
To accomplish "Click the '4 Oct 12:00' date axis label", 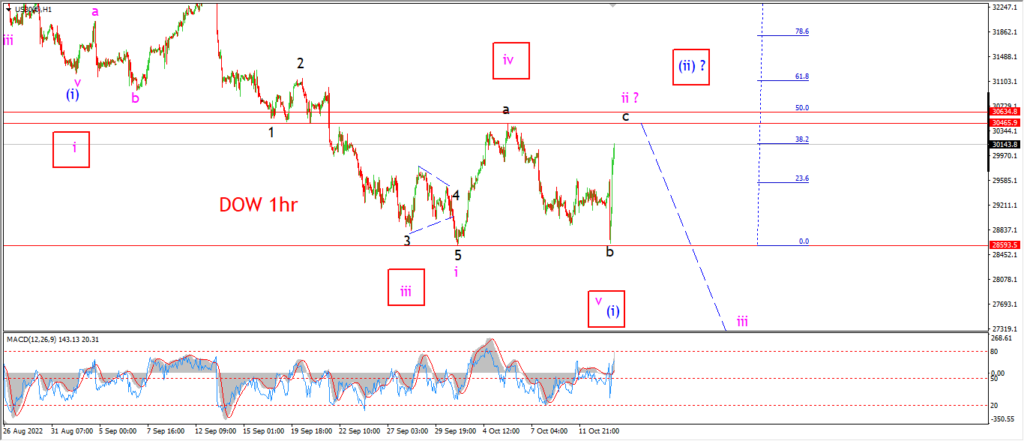I will 502,432.
